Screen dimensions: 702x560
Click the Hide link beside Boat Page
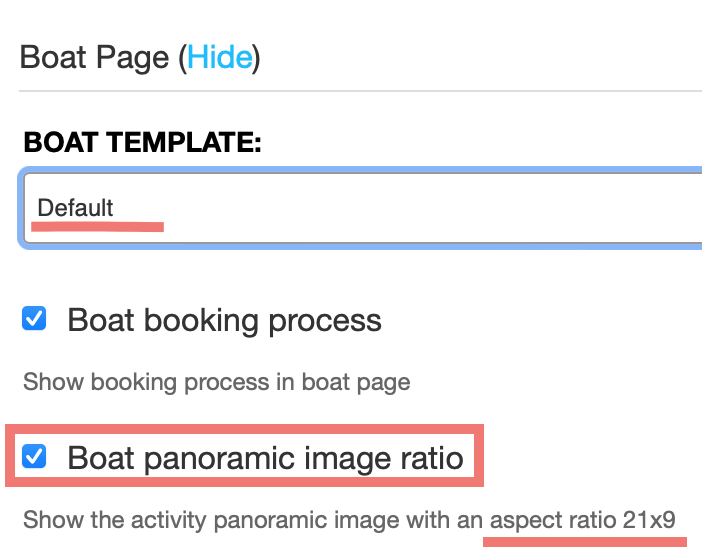coord(220,57)
